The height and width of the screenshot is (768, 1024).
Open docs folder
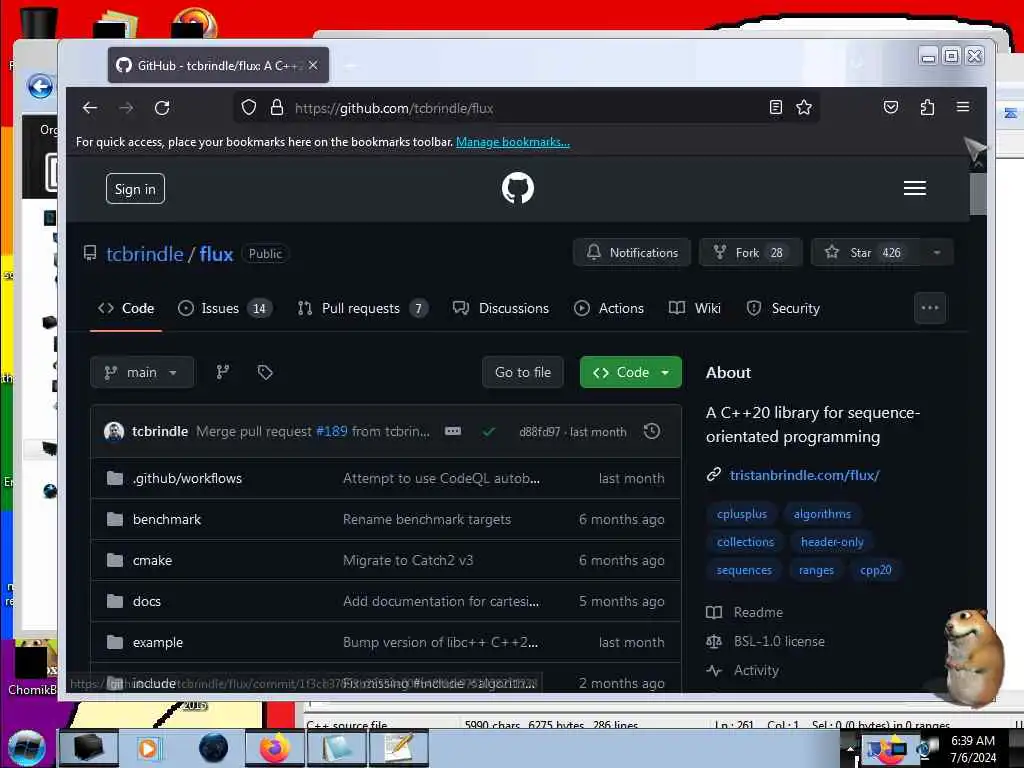tap(146, 601)
